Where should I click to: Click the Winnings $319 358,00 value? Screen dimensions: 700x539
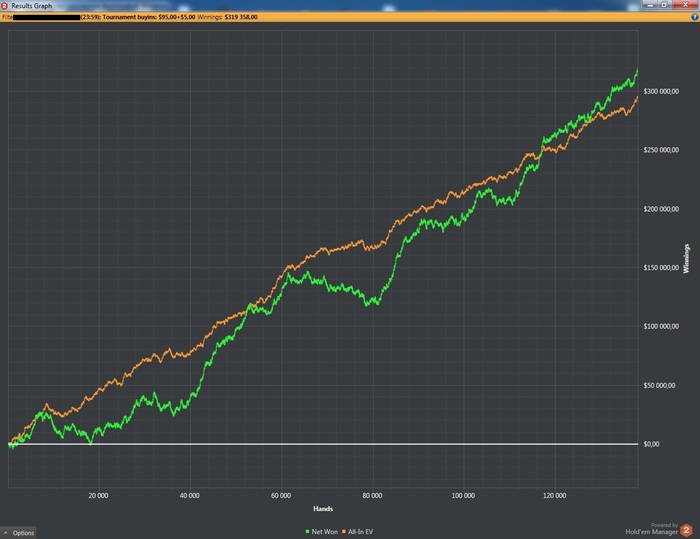tap(241, 17)
